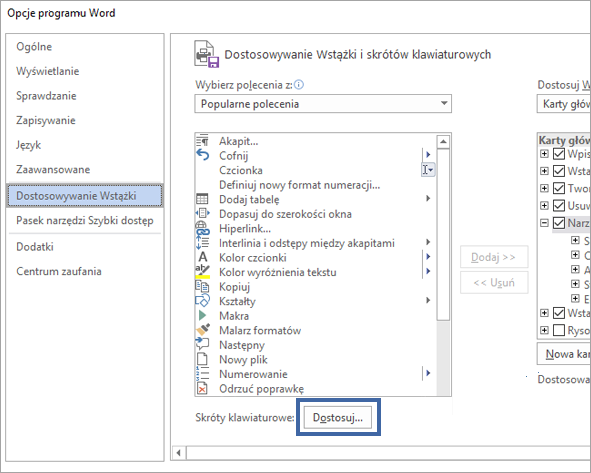This screenshot has height=473, width=591.
Task: Expand the Usuw tab tree node
Action: coord(544,205)
